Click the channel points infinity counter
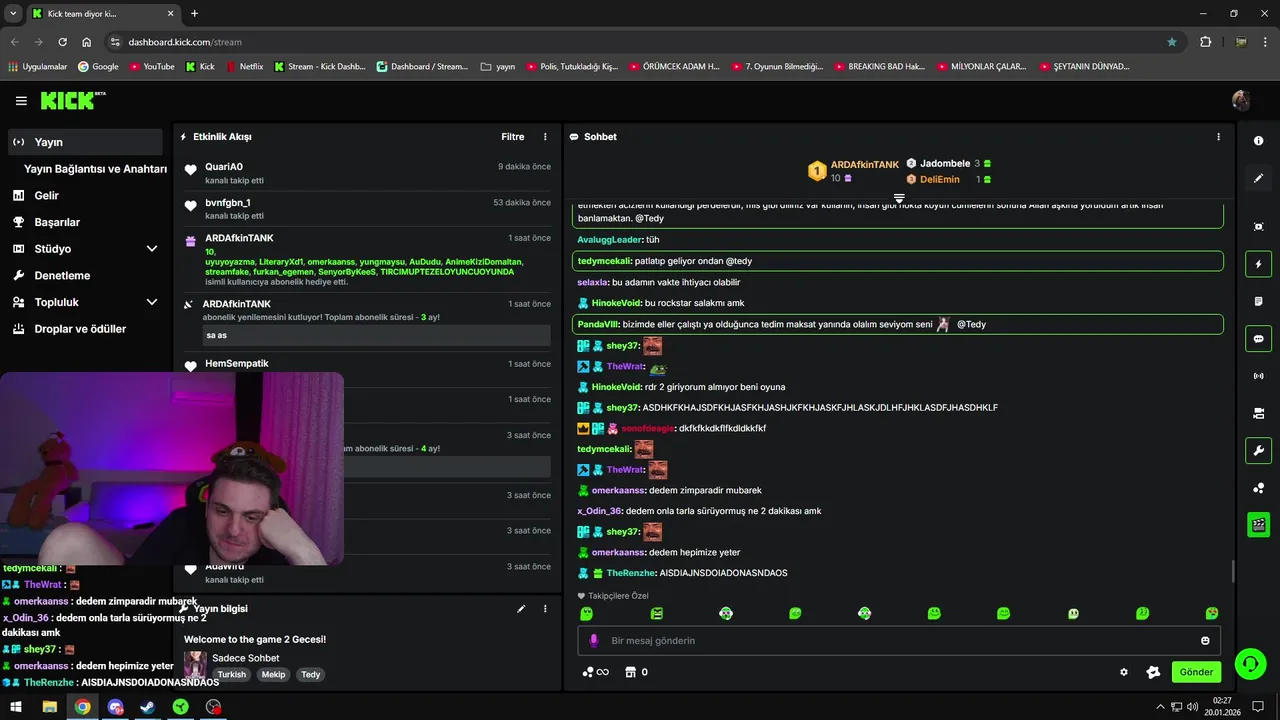Screen dimensions: 1280x720 click(596, 672)
